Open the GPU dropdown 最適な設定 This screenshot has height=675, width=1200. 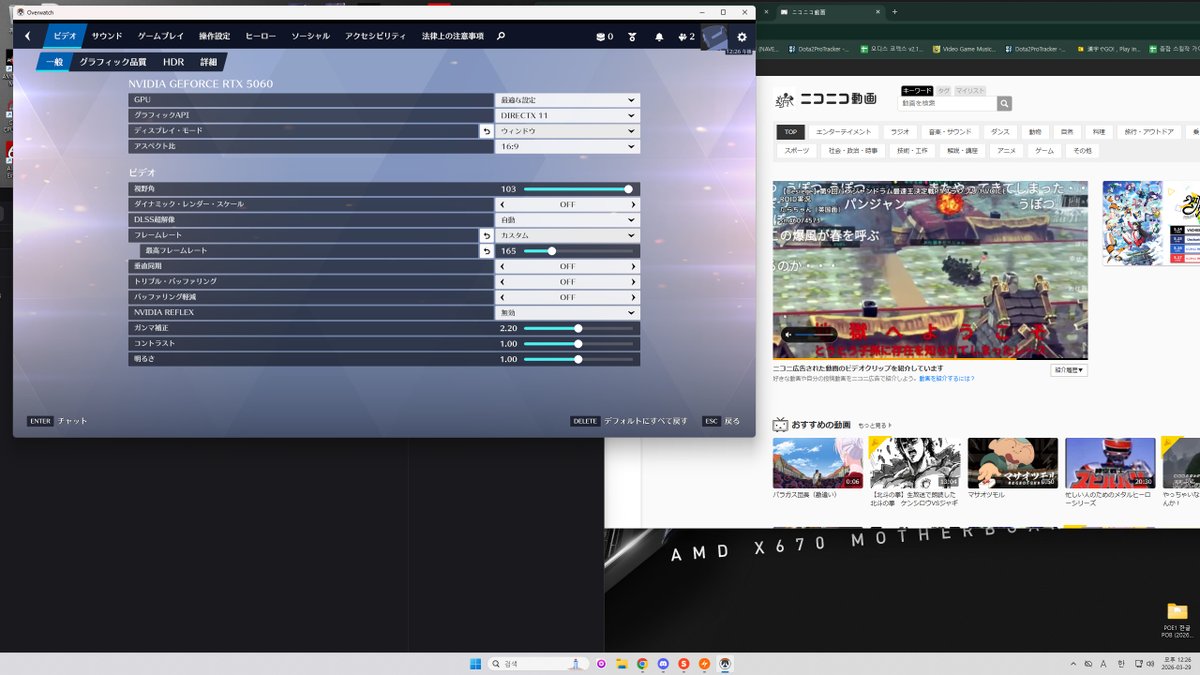567,100
